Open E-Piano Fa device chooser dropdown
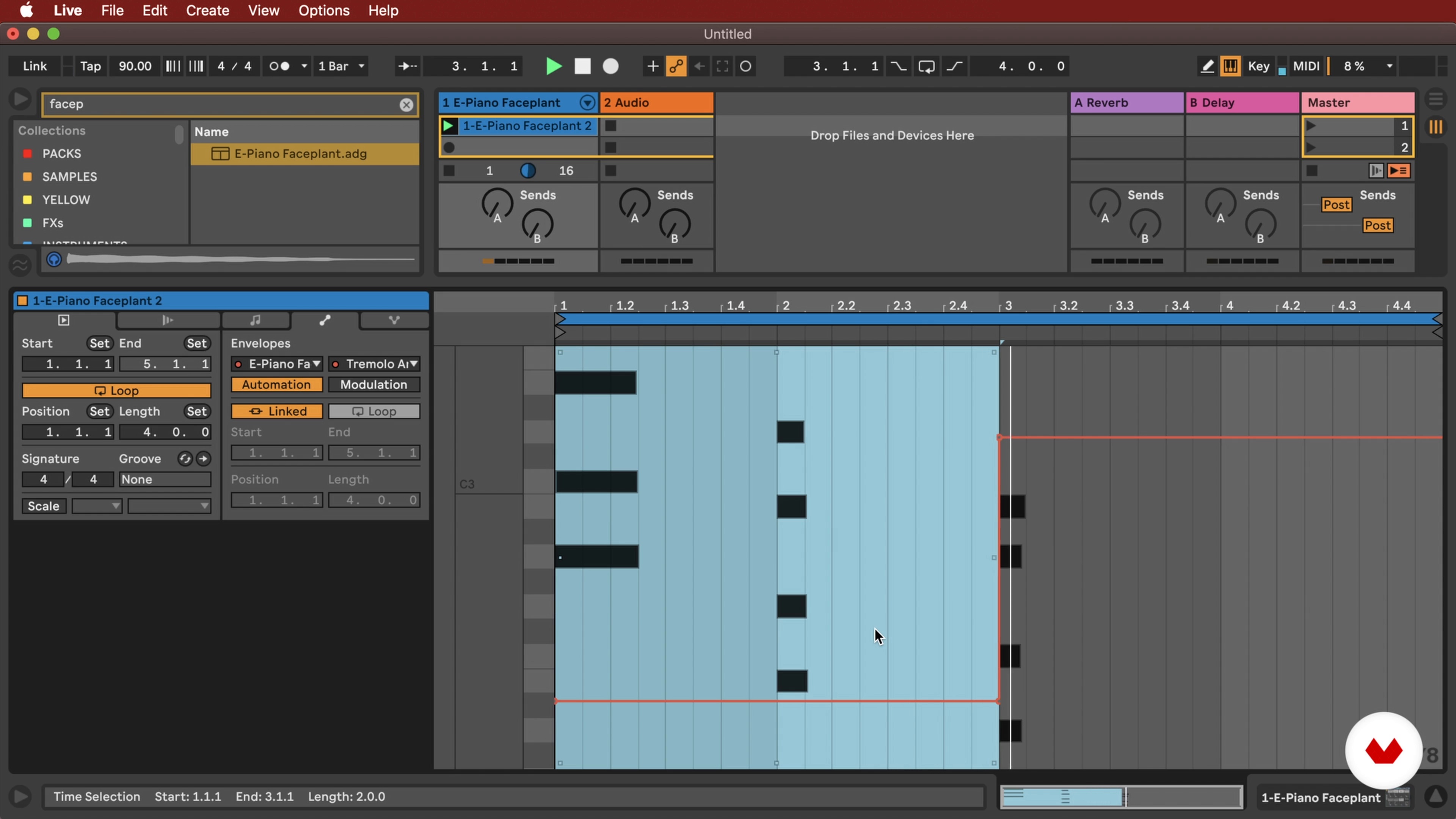 coord(276,364)
